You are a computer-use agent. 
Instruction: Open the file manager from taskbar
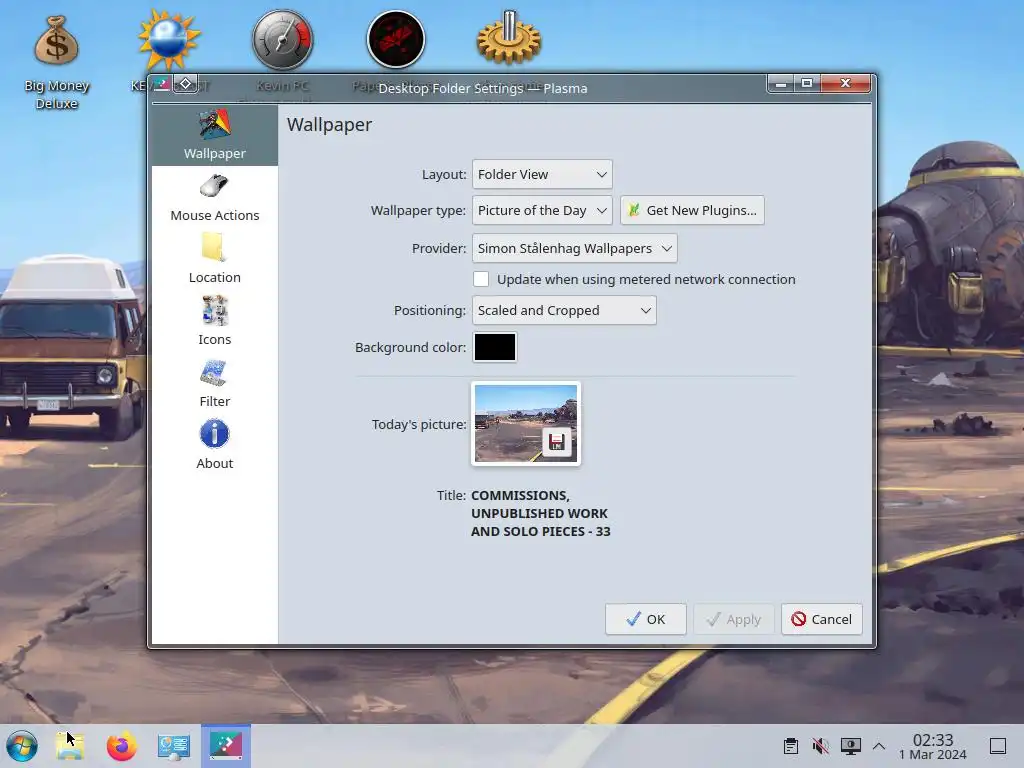70,746
